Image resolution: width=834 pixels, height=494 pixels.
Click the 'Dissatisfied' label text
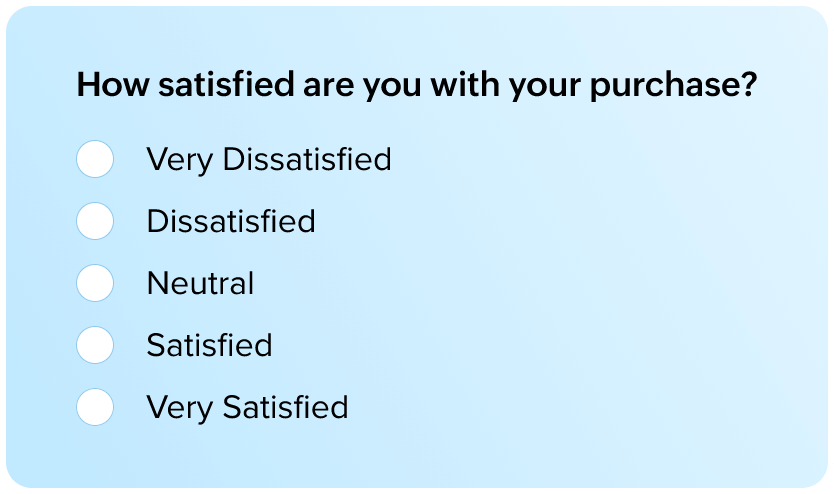230,221
